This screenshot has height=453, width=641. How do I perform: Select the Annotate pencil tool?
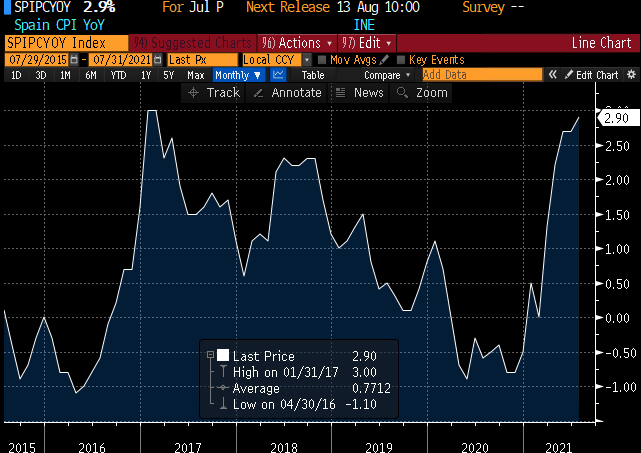click(x=285, y=92)
